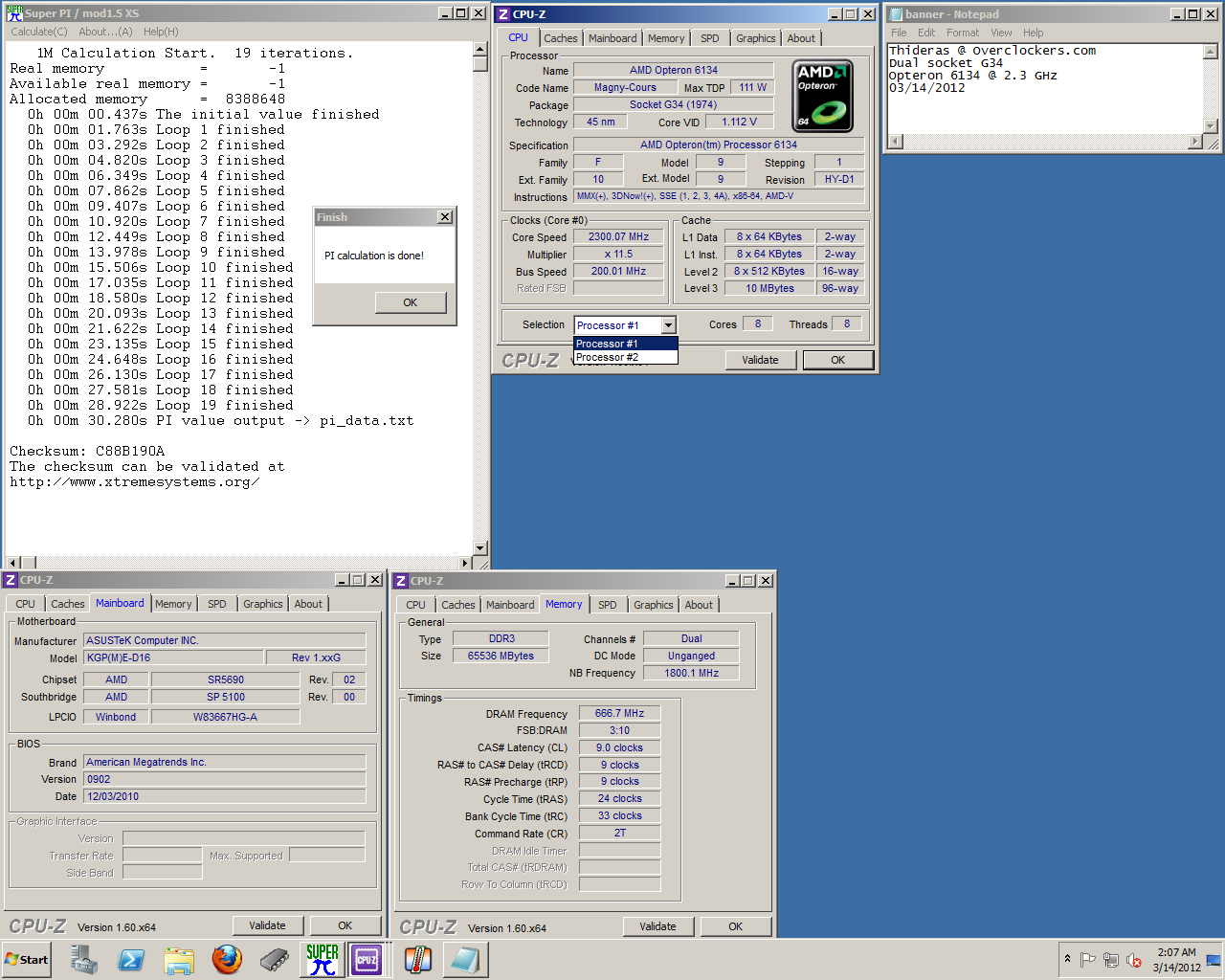
Task: Switch to Notepad taskbar icon
Action: [466, 959]
